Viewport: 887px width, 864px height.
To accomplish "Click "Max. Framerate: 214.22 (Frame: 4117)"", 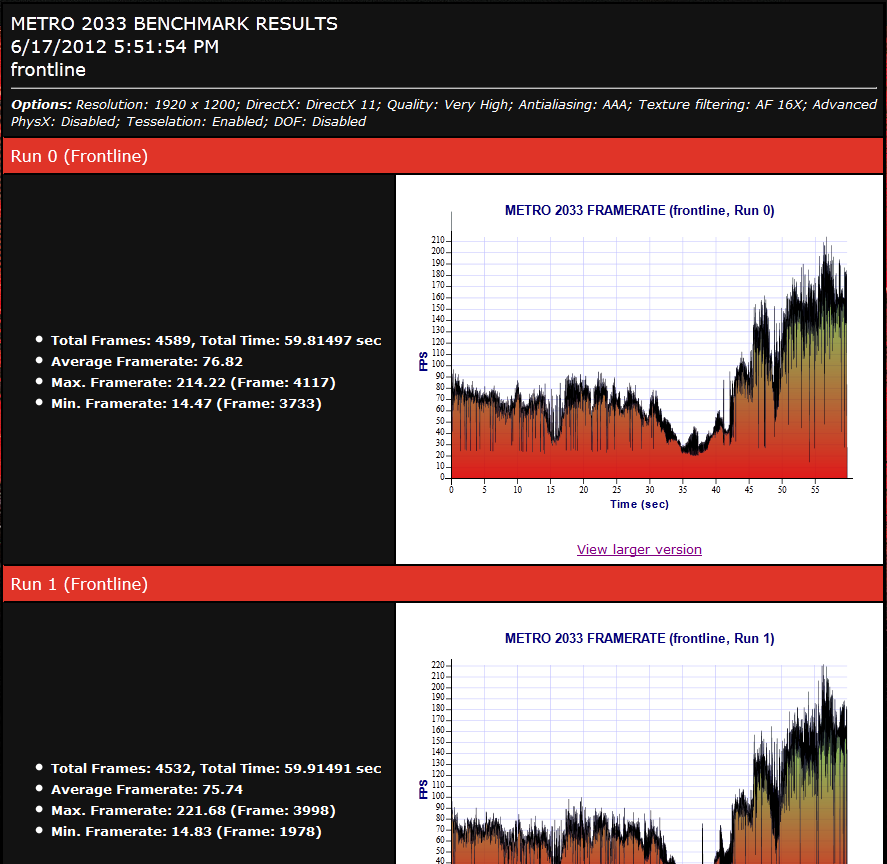I will [193, 382].
